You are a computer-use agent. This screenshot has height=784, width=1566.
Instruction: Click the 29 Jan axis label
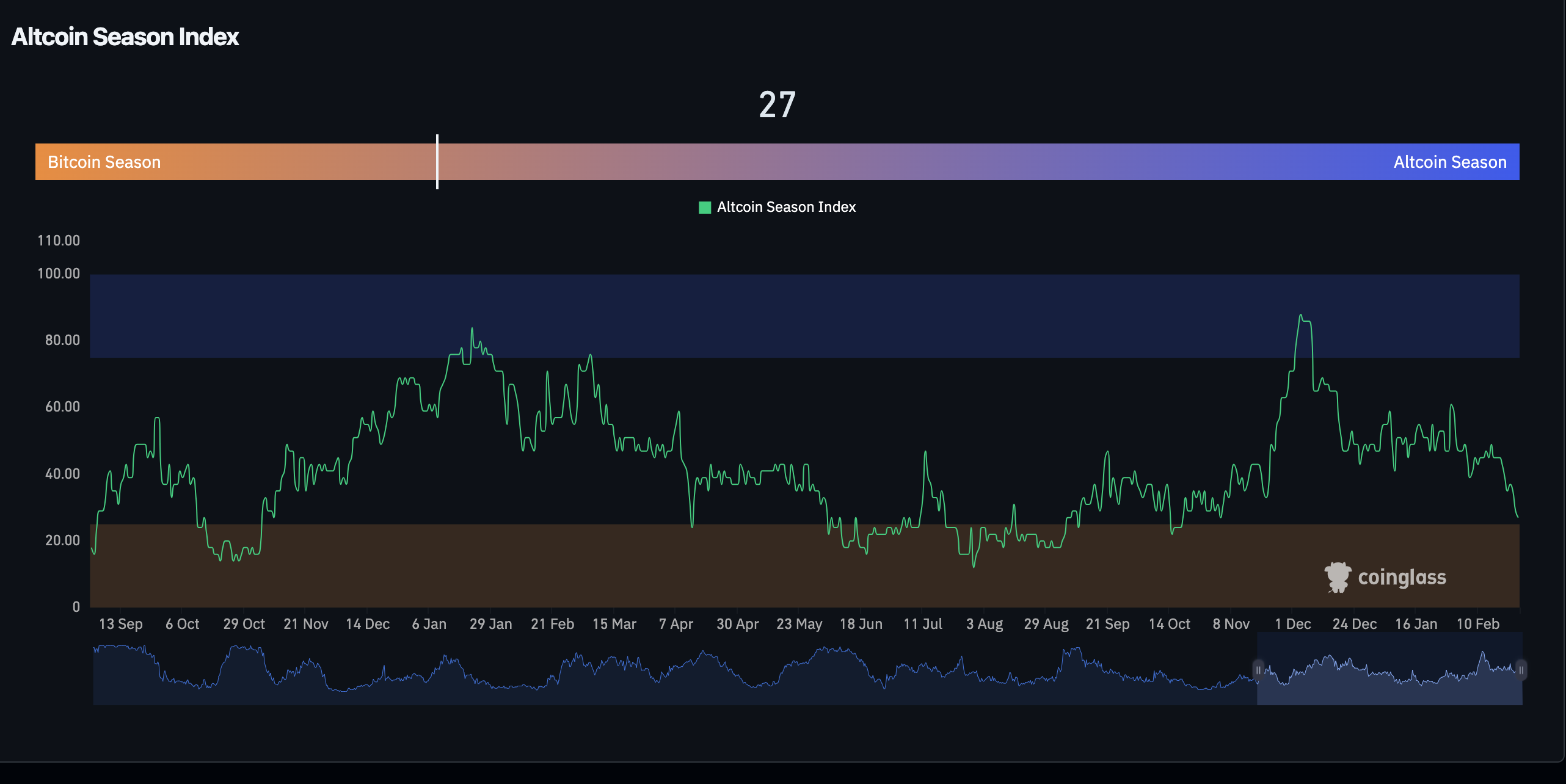point(492,624)
